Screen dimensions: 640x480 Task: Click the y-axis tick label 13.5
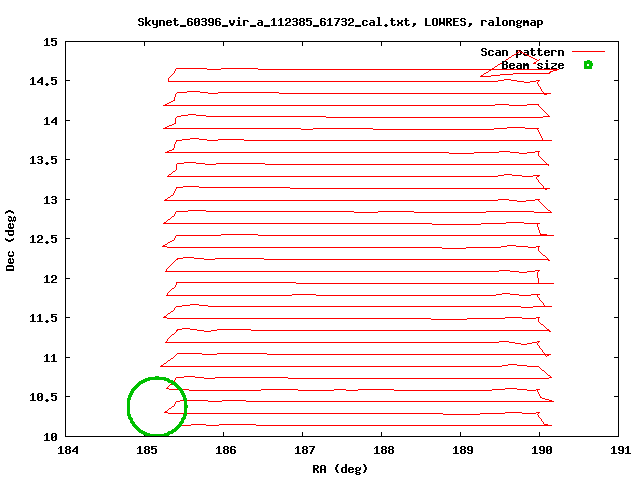click(44, 160)
